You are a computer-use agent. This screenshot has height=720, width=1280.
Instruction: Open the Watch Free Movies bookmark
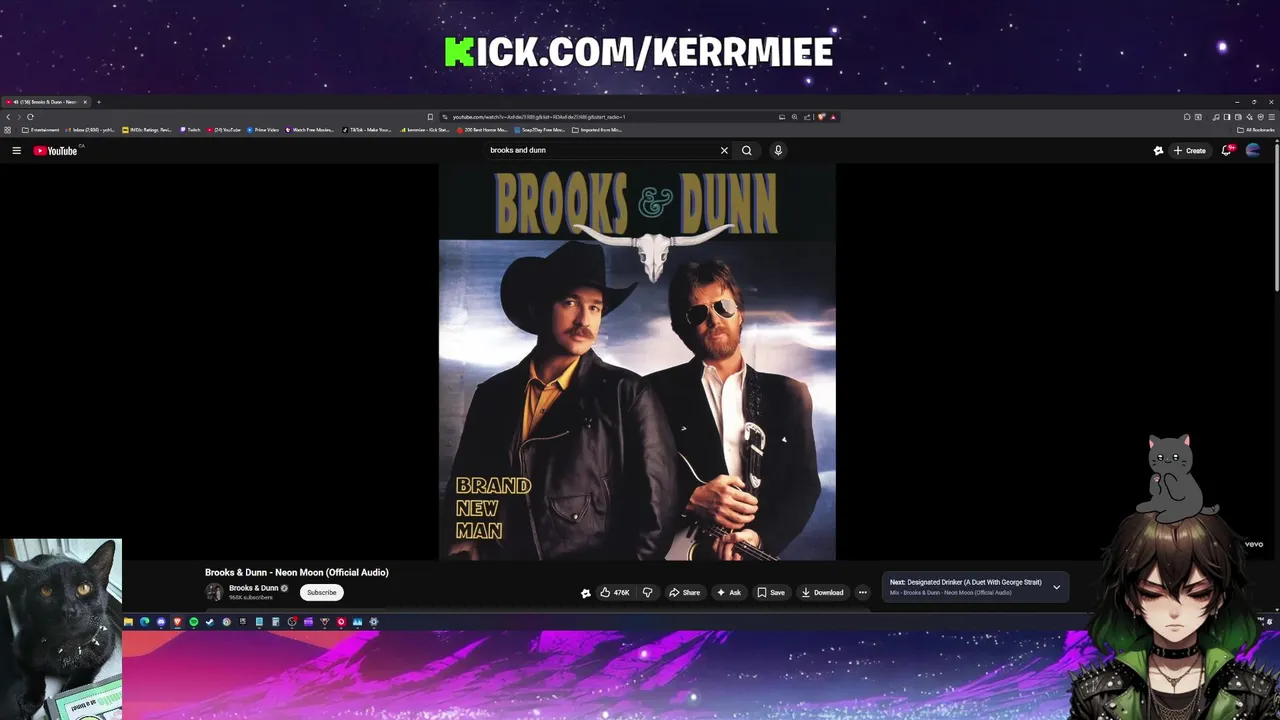point(310,130)
